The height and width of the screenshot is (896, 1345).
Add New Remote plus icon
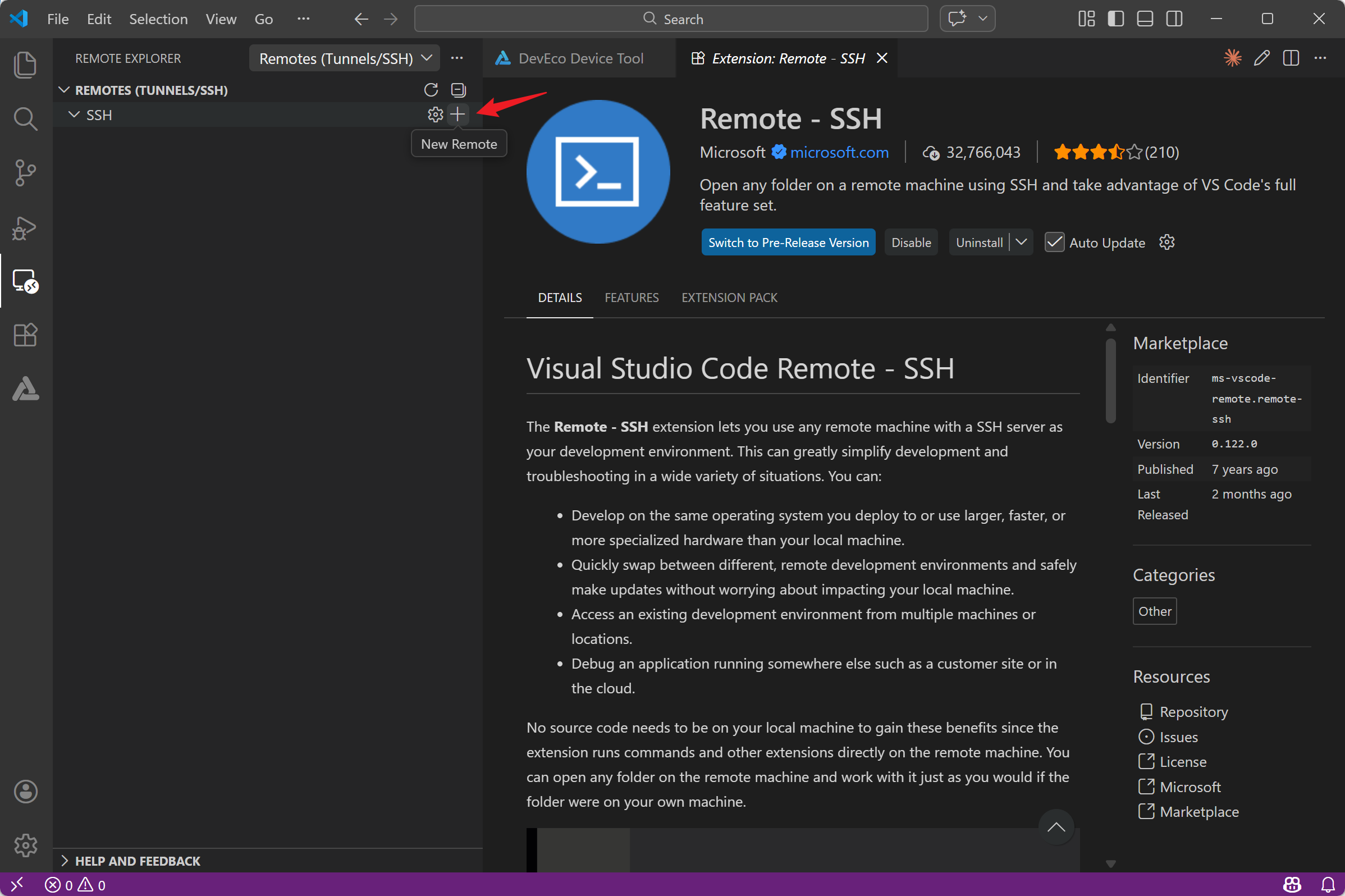(458, 115)
